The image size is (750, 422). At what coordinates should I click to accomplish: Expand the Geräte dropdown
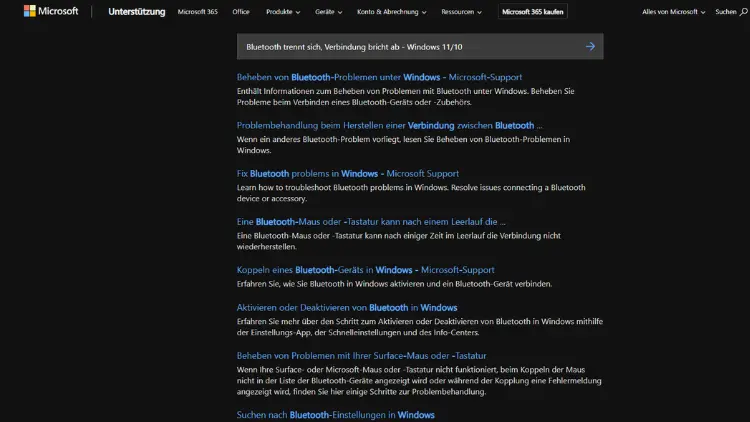pyautogui.click(x=329, y=11)
